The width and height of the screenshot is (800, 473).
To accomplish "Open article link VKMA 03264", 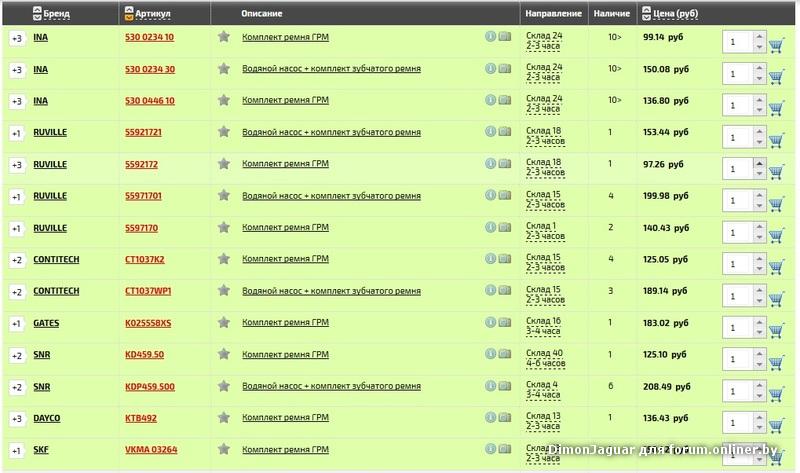I will click(x=151, y=450).
